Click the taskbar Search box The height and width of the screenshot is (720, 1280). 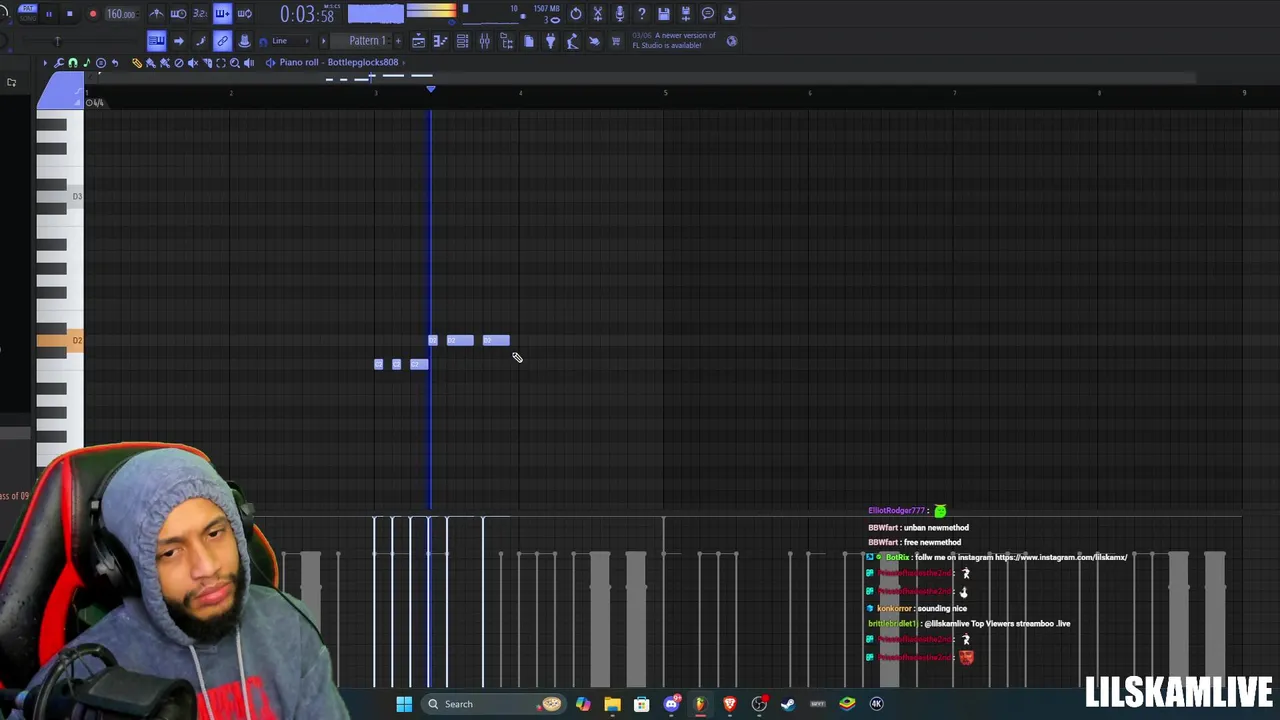click(x=493, y=704)
